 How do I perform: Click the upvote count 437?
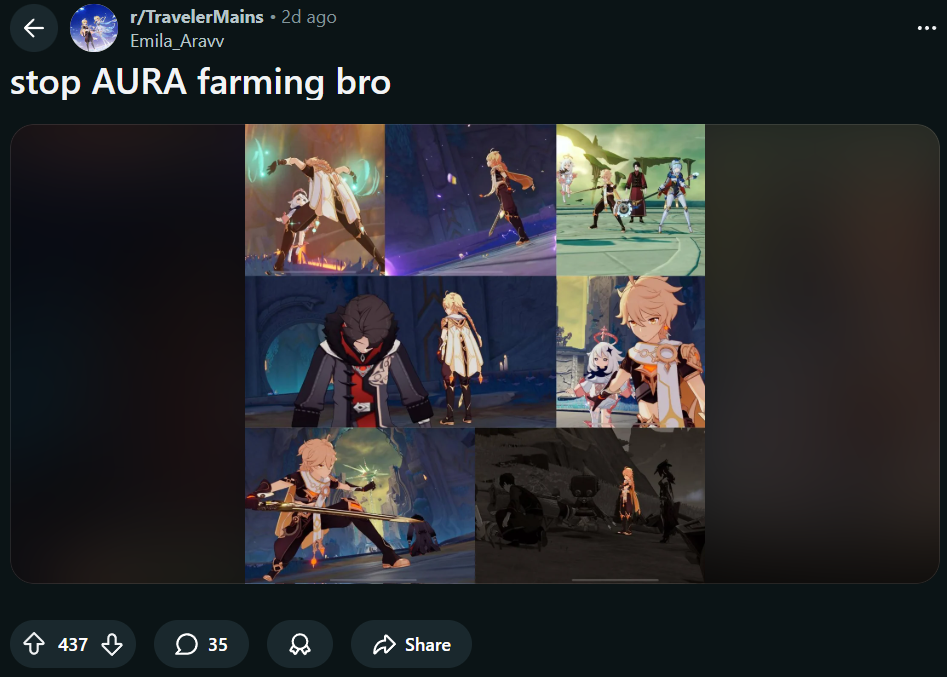tap(73, 644)
